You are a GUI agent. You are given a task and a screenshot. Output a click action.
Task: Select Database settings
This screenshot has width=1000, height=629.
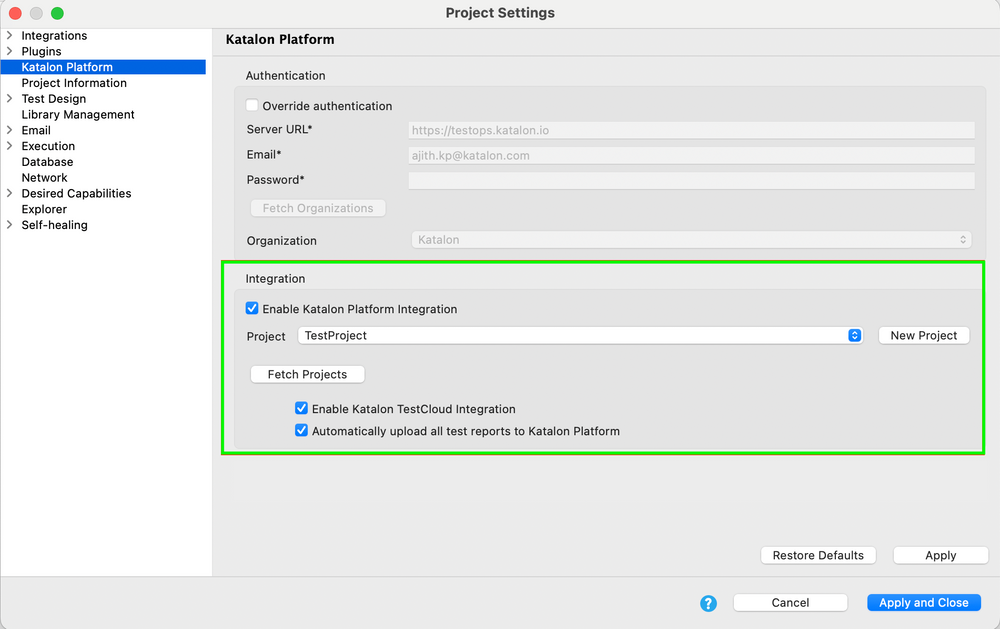pos(46,161)
